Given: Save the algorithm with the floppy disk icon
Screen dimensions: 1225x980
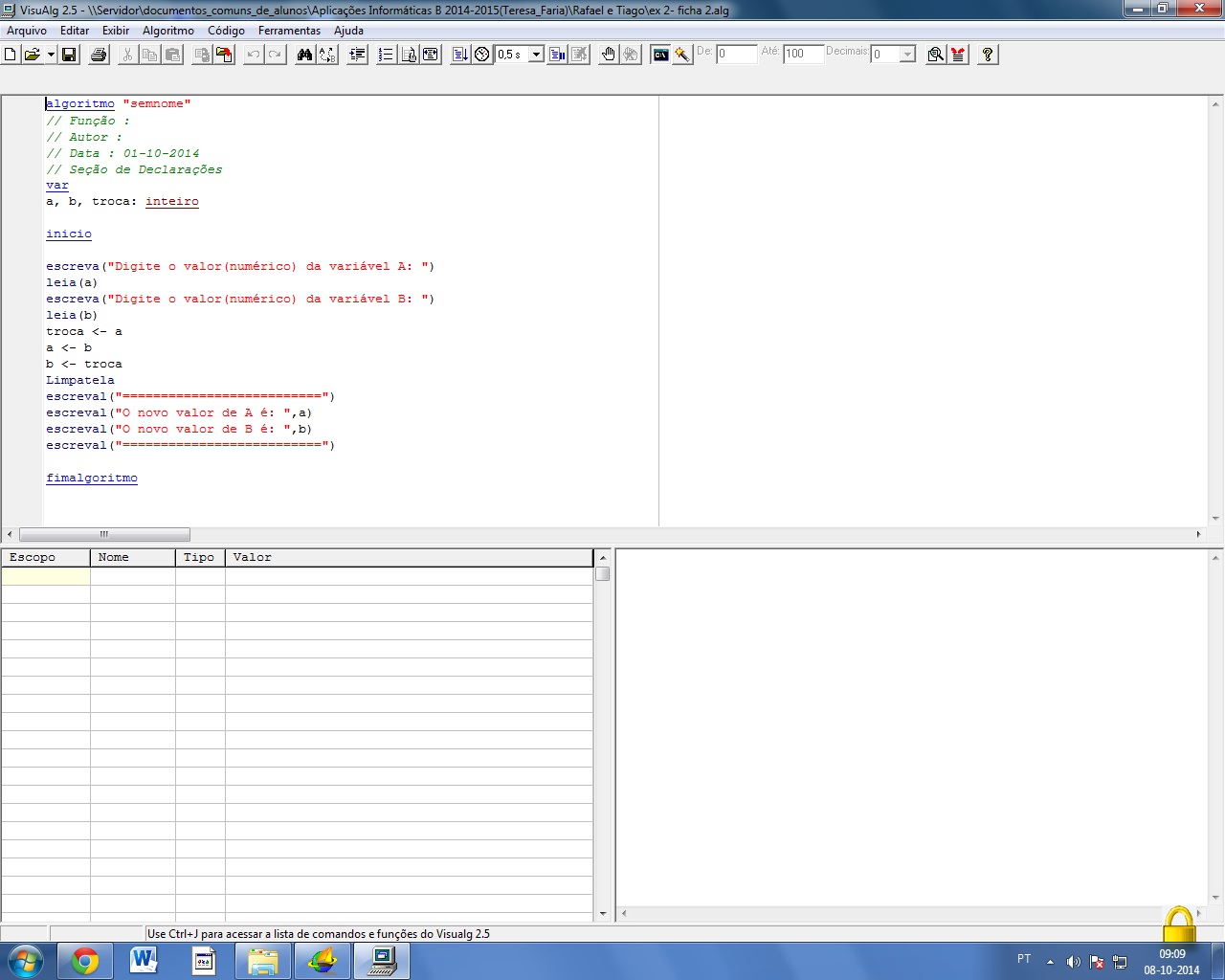Looking at the screenshot, I should click(x=69, y=55).
